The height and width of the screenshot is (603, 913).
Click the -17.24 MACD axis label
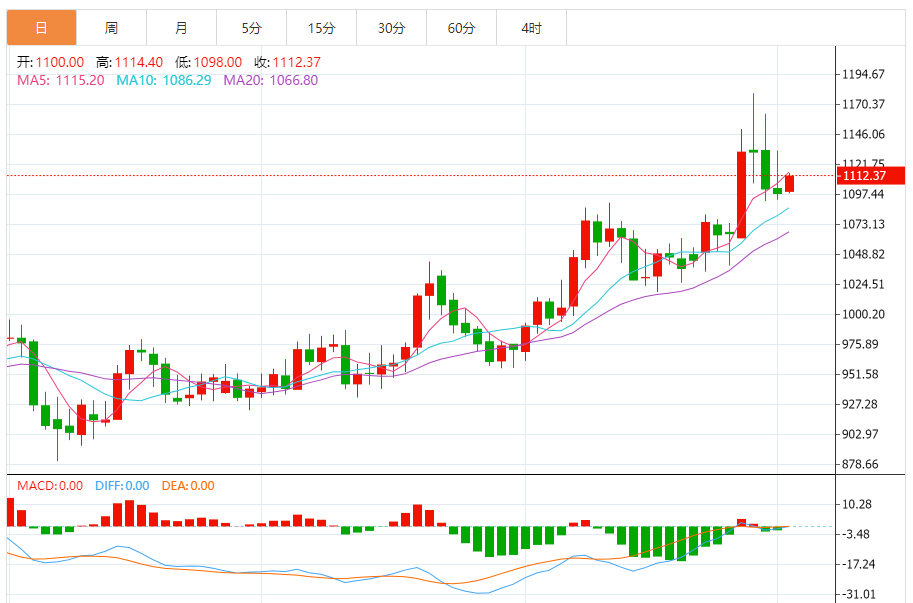click(x=859, y=564)
